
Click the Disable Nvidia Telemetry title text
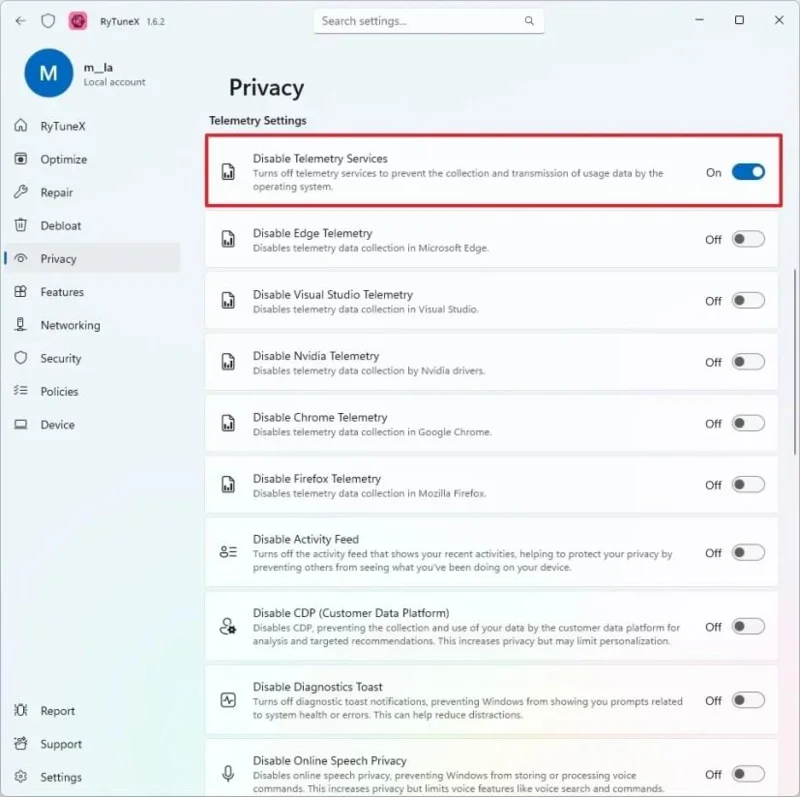click(316, 356)
